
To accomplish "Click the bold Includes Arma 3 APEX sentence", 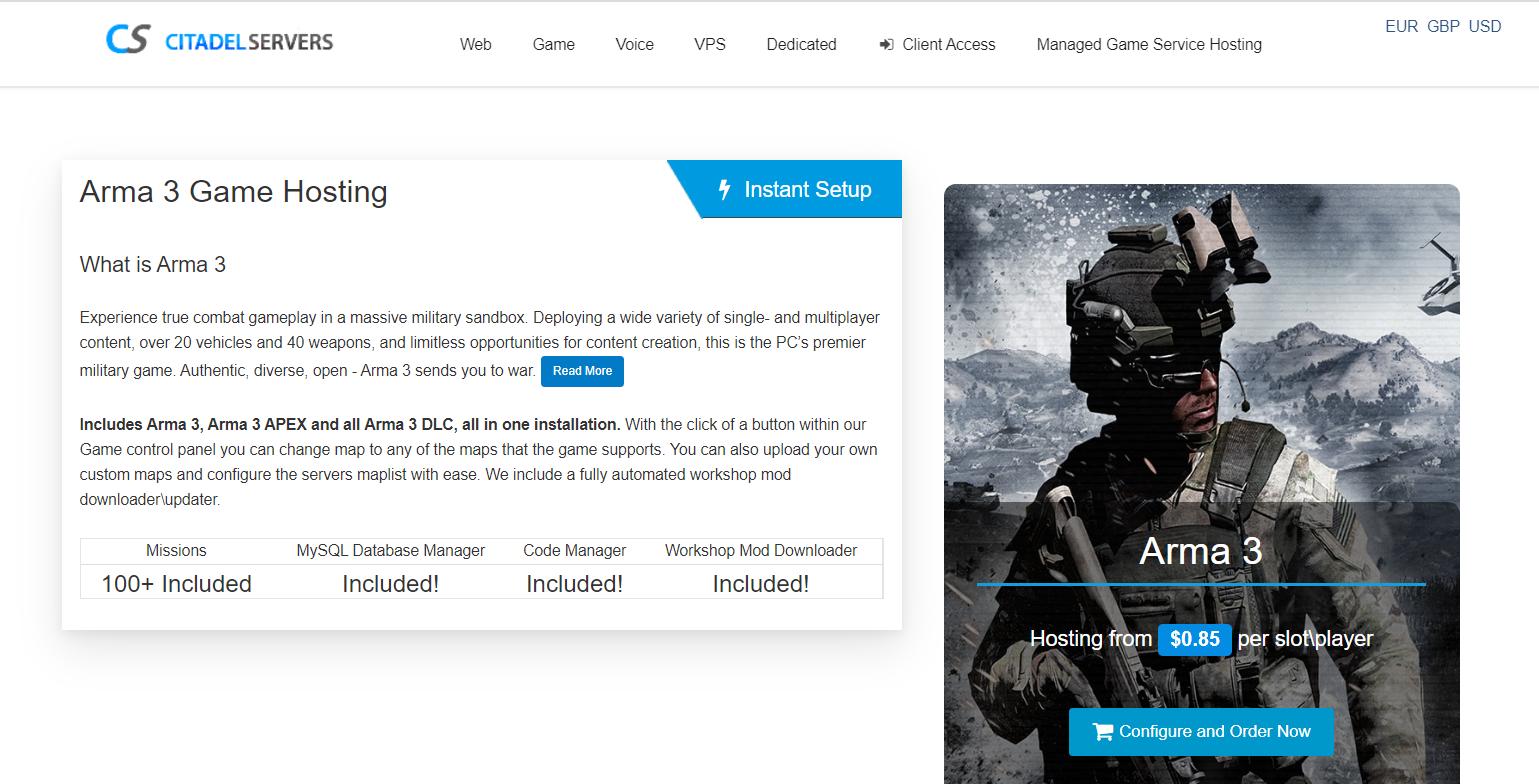I will (x=350, y=424).
